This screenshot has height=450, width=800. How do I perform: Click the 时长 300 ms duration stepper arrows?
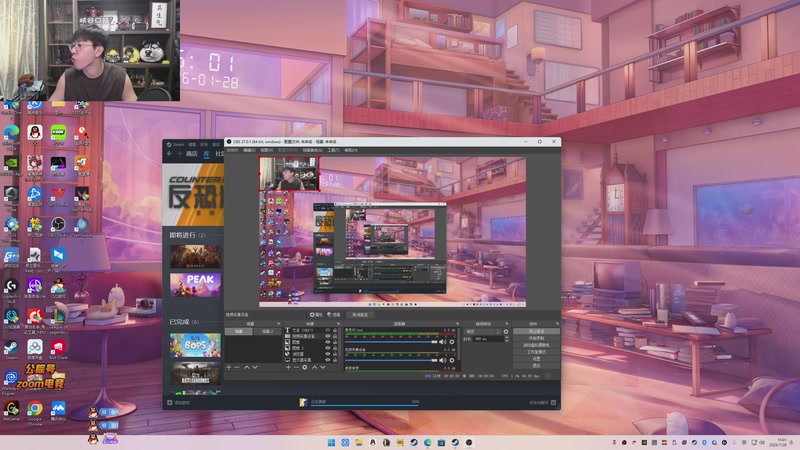pos(507,339)
